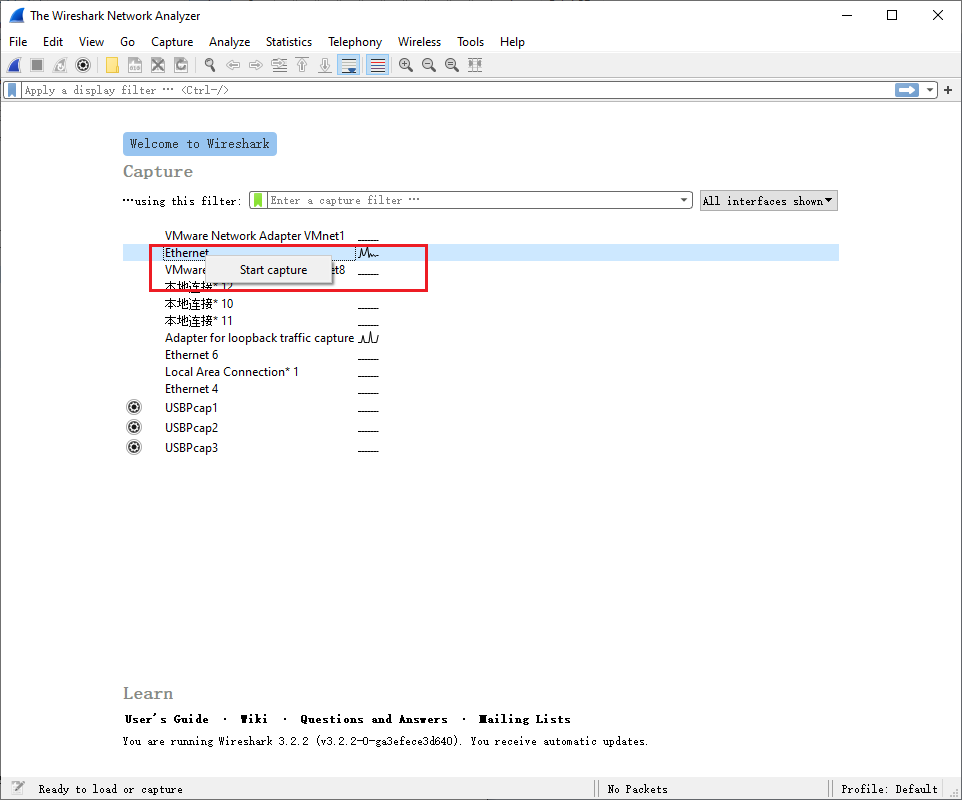Open the Go menu
The height and width of the screenshot is (800, 962).
coord(127,42)
